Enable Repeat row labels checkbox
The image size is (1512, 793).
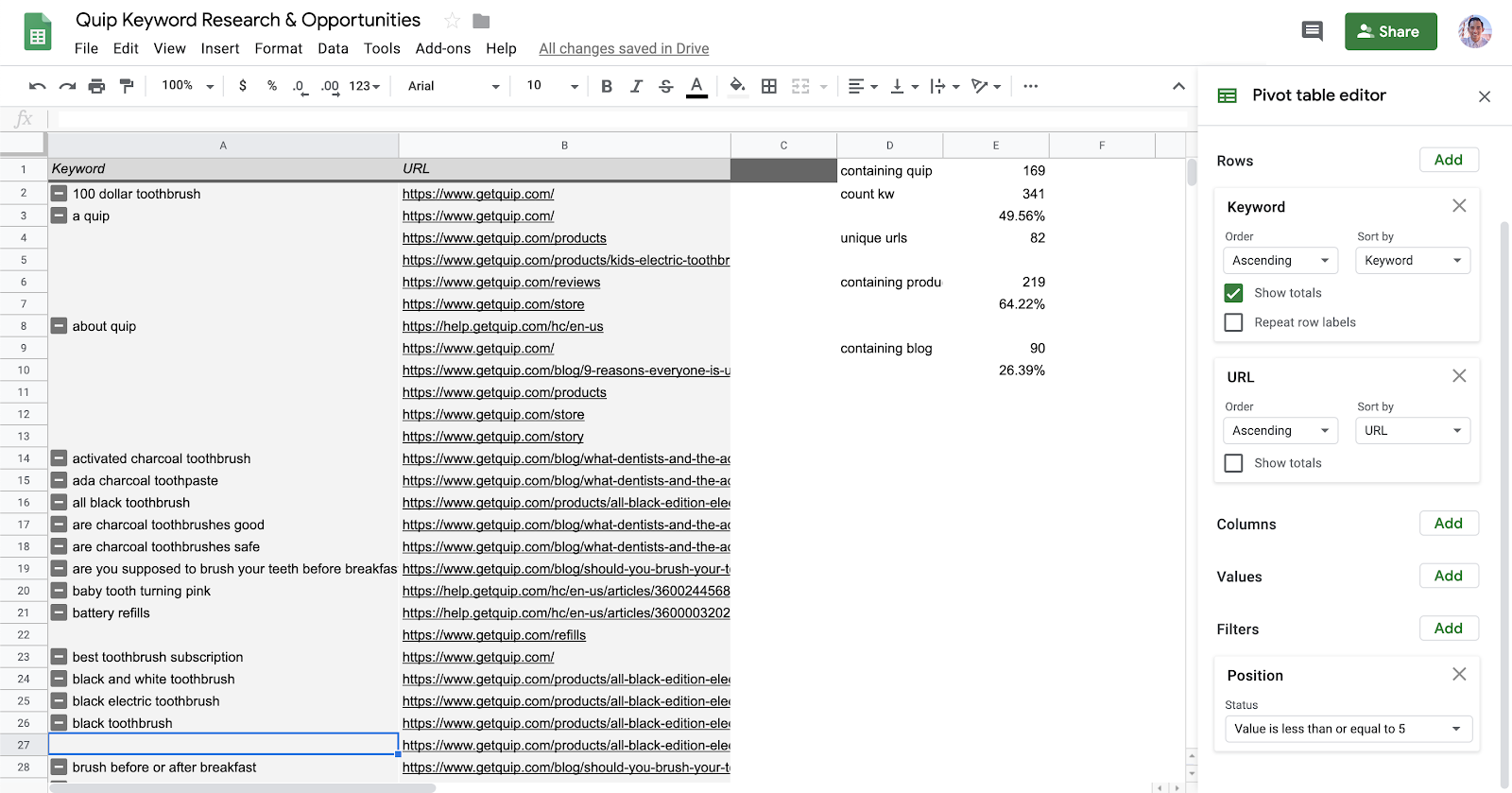1233,322
